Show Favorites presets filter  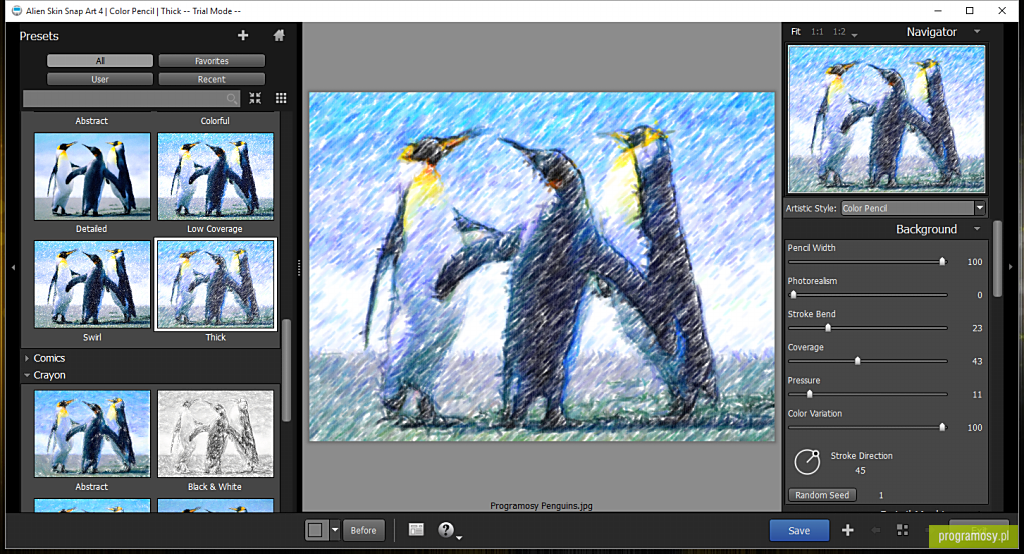(x=212, y=61)
